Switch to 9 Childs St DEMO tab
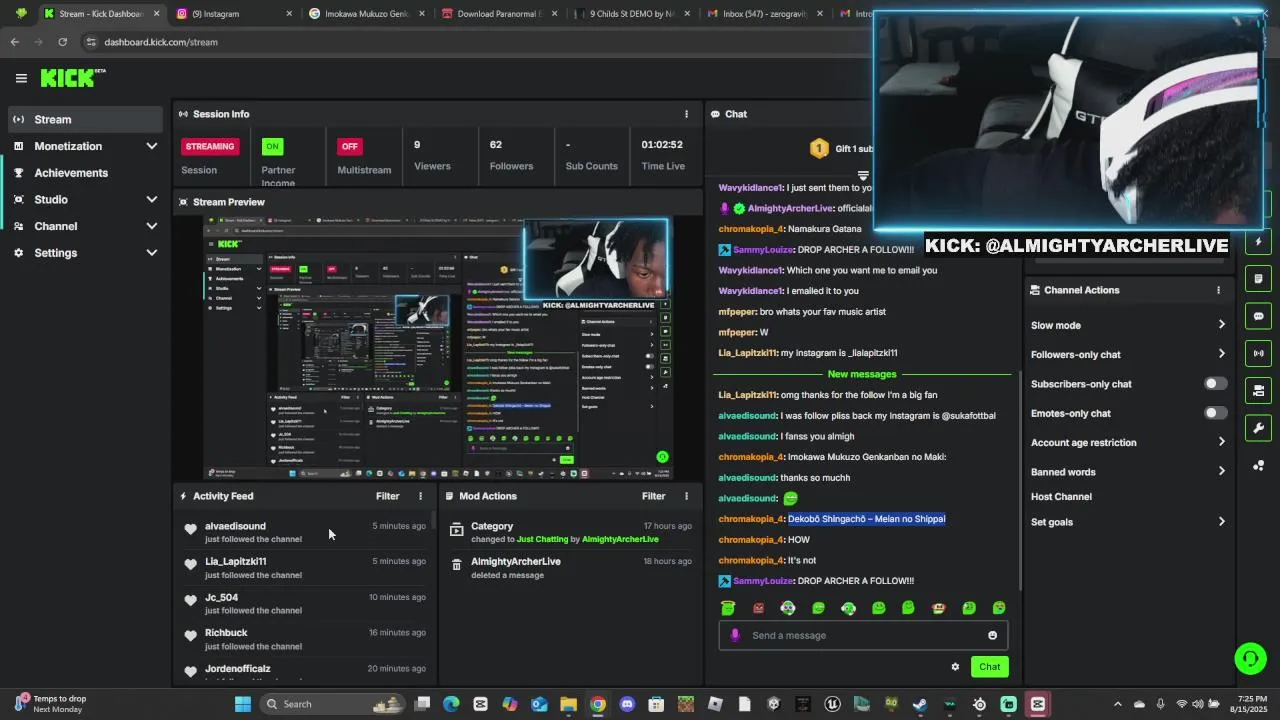The width and height of the screenshot is (1280, 720). click(x=631, y=14)
